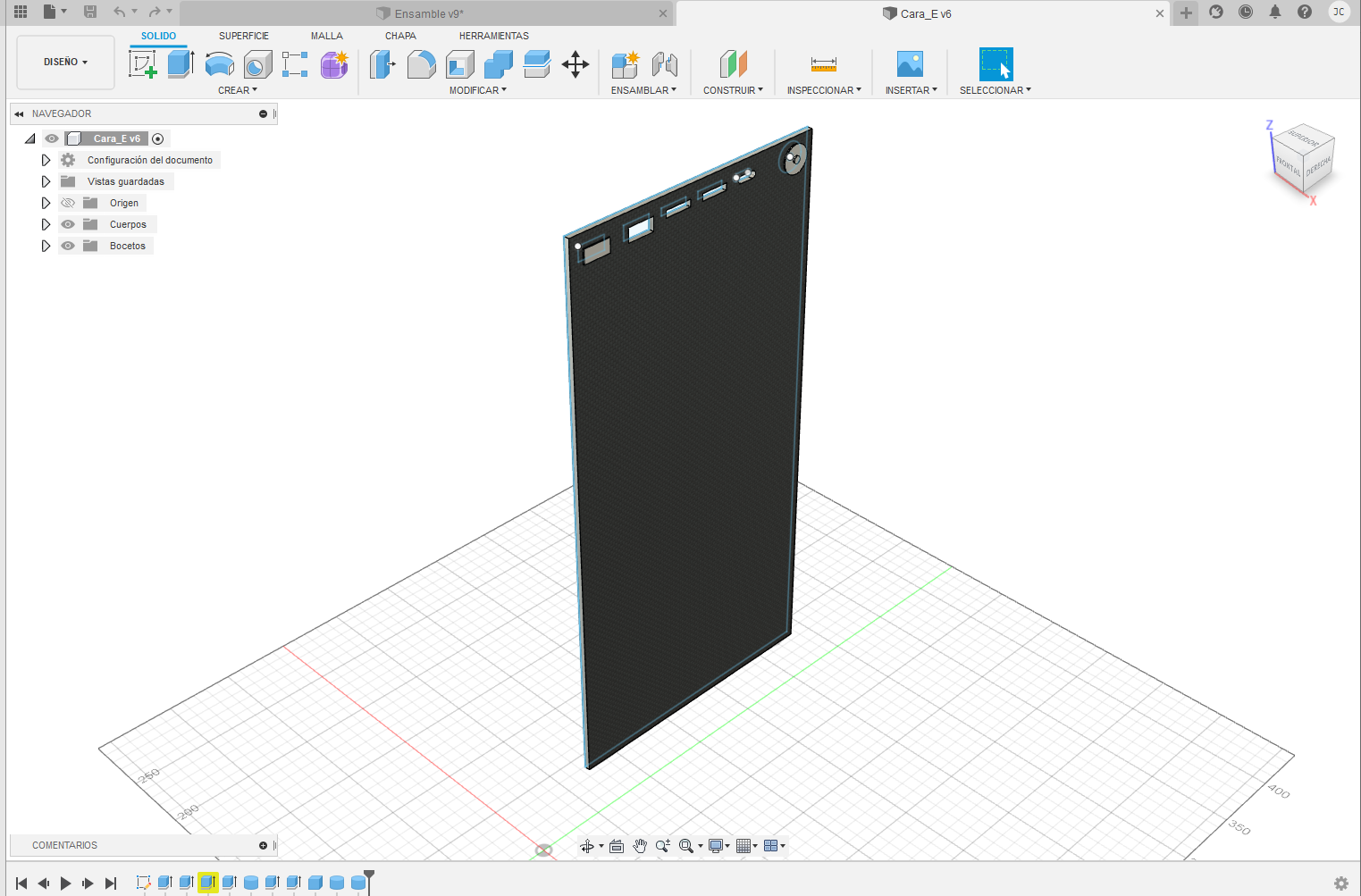This screenshot has width=1361, height=896.
Task: Open the CREAR dropdown menu
Action: (x=238, y=90)
